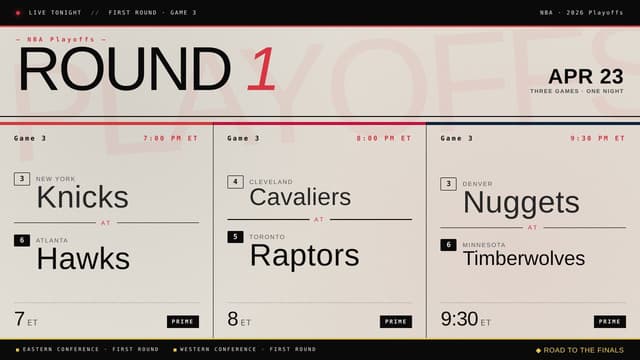640x360 pixels.
Task: Click the Timberwolves seed 6 badge
Action: pos(449,245)
